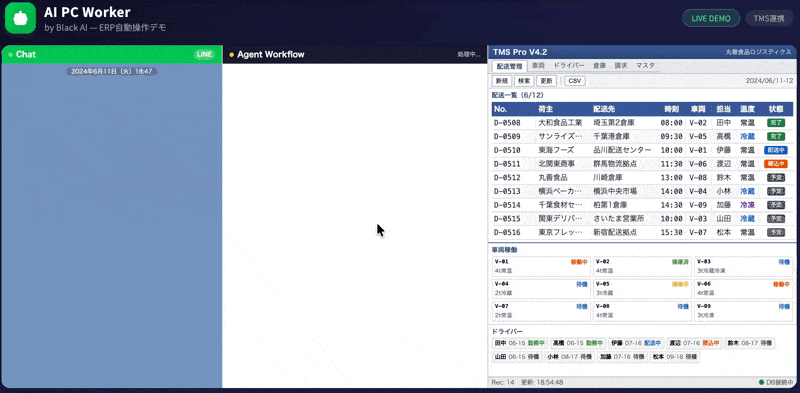Click destination 品川配送センター
The height and width of the screenshot is (393, 800).
tap(622, 151)
